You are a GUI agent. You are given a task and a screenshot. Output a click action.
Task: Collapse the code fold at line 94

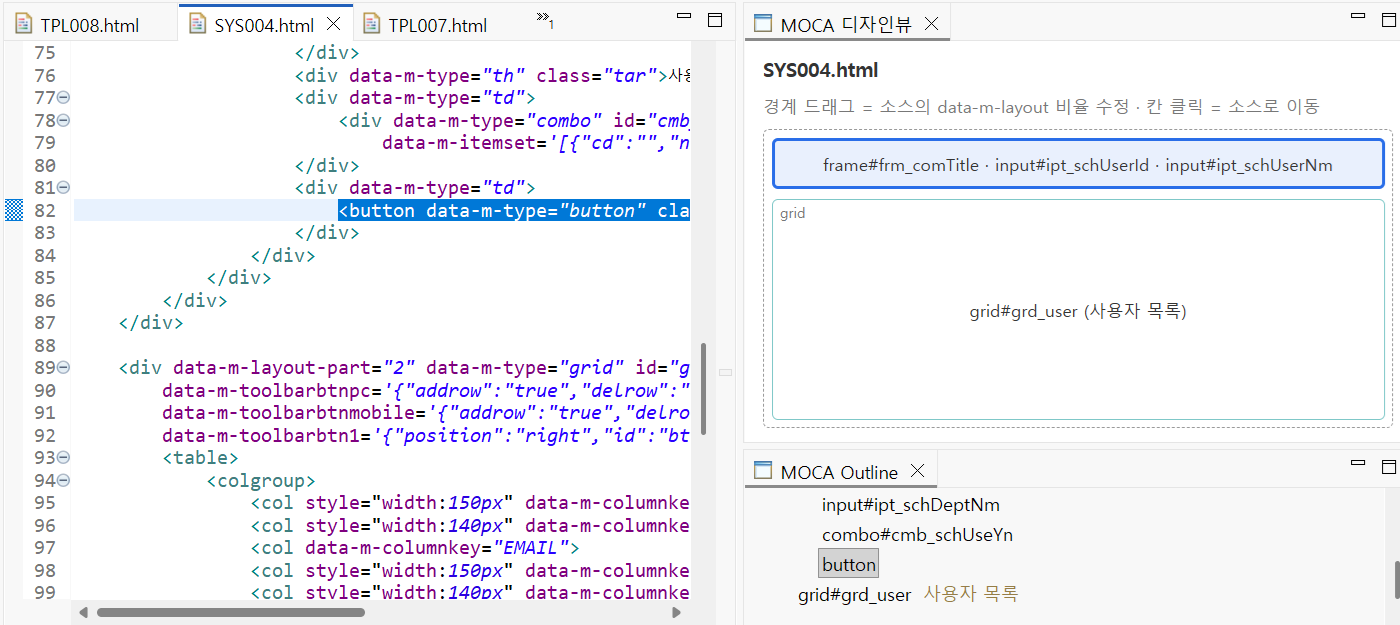coord(63,481)
